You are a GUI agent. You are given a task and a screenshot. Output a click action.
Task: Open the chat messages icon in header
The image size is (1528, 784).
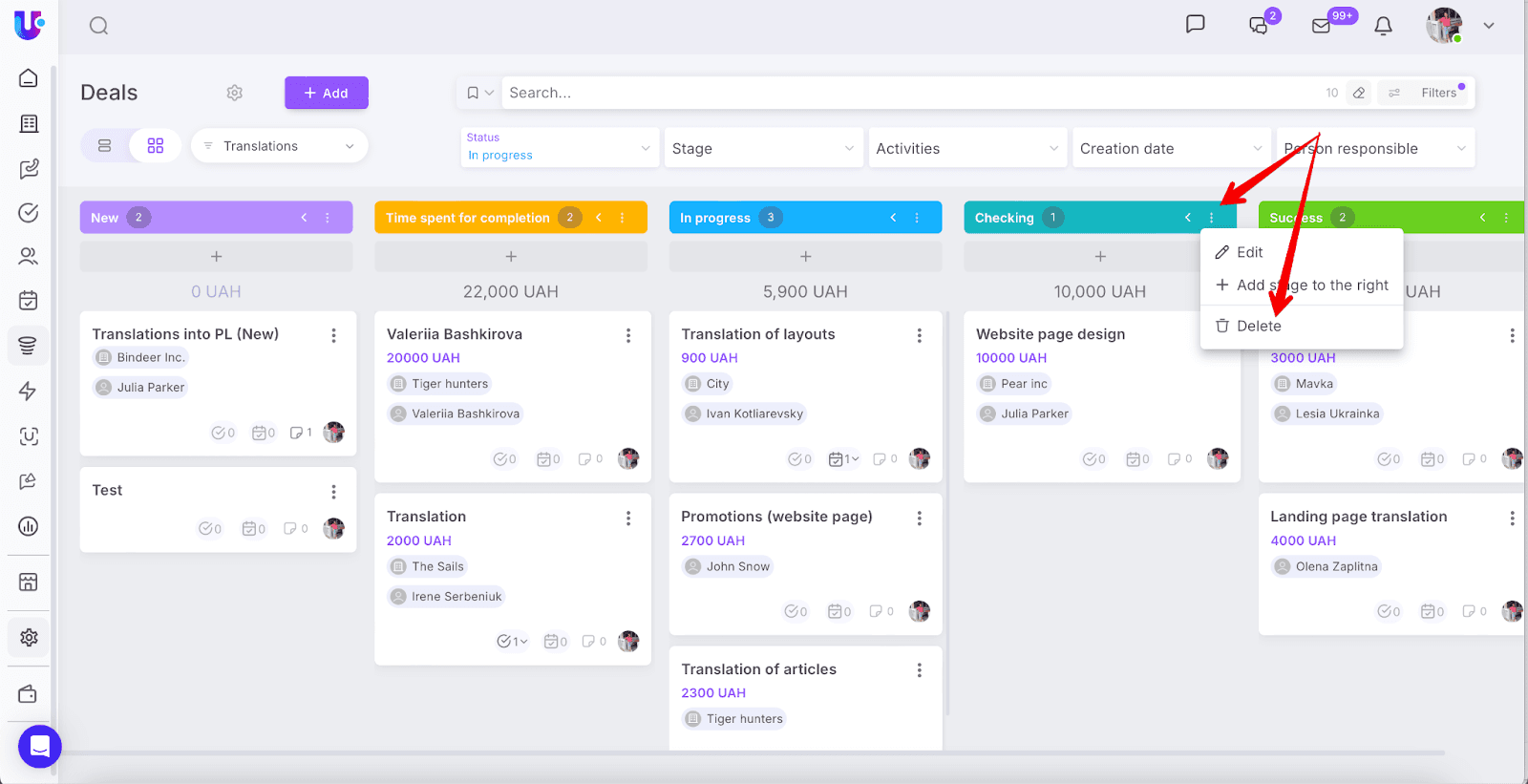click(1195, 24)
